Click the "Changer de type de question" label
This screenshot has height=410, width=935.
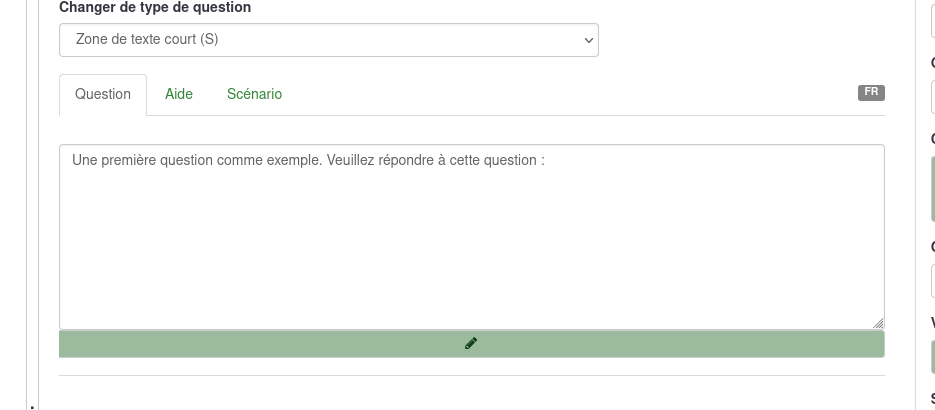pyautogui.click(x=155, y=8)
